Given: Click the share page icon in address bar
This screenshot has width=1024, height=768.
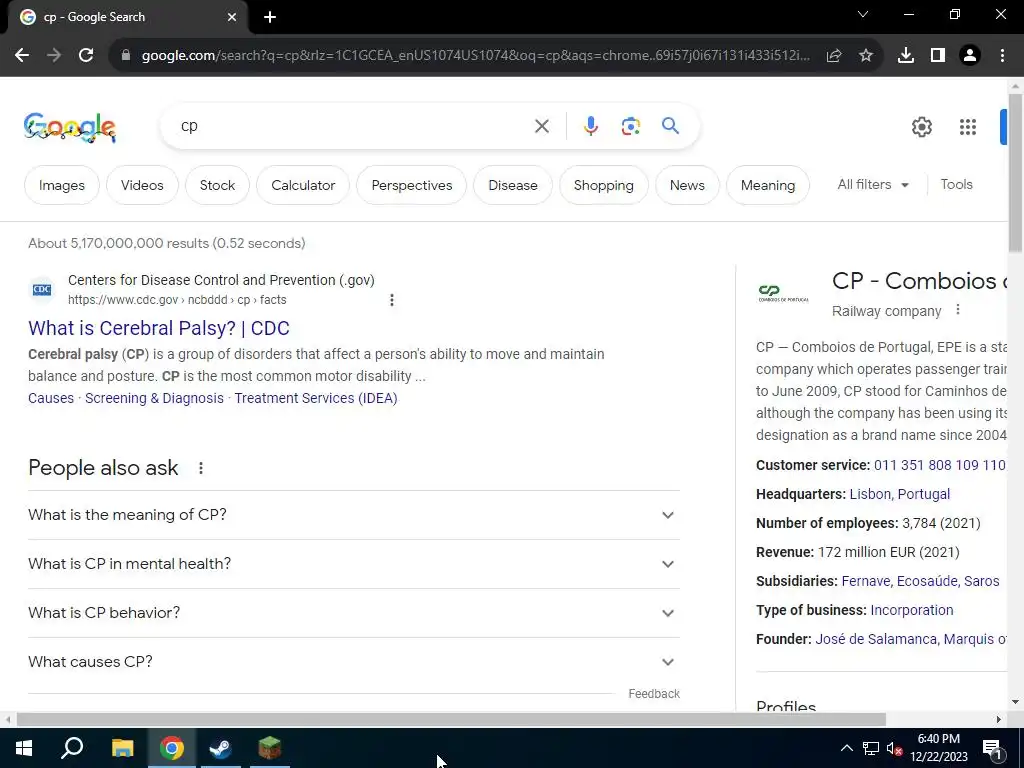Looking at the screenshot, I should pos(834,56).
